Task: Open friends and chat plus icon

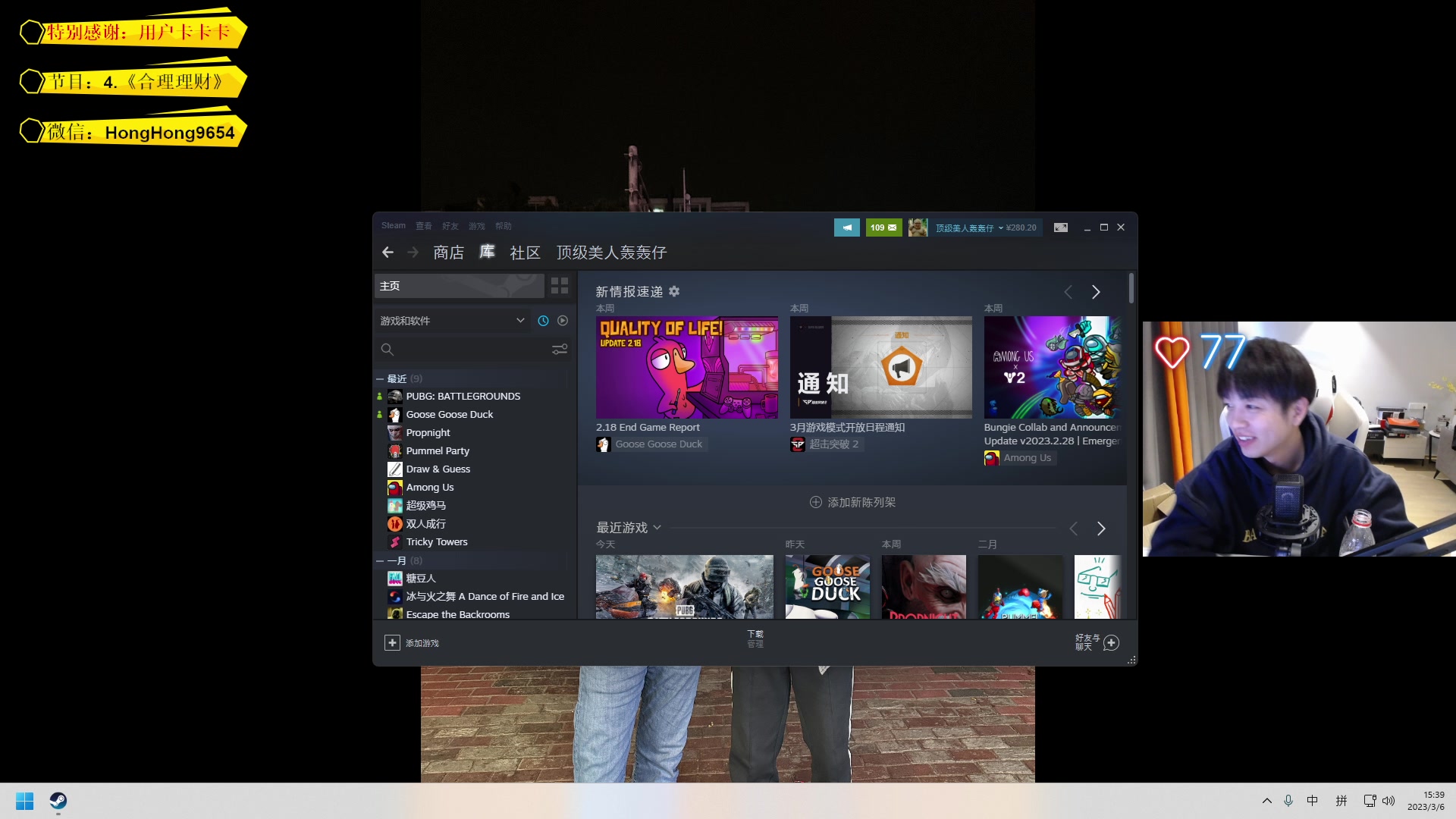Action: tap(1112, 643)
